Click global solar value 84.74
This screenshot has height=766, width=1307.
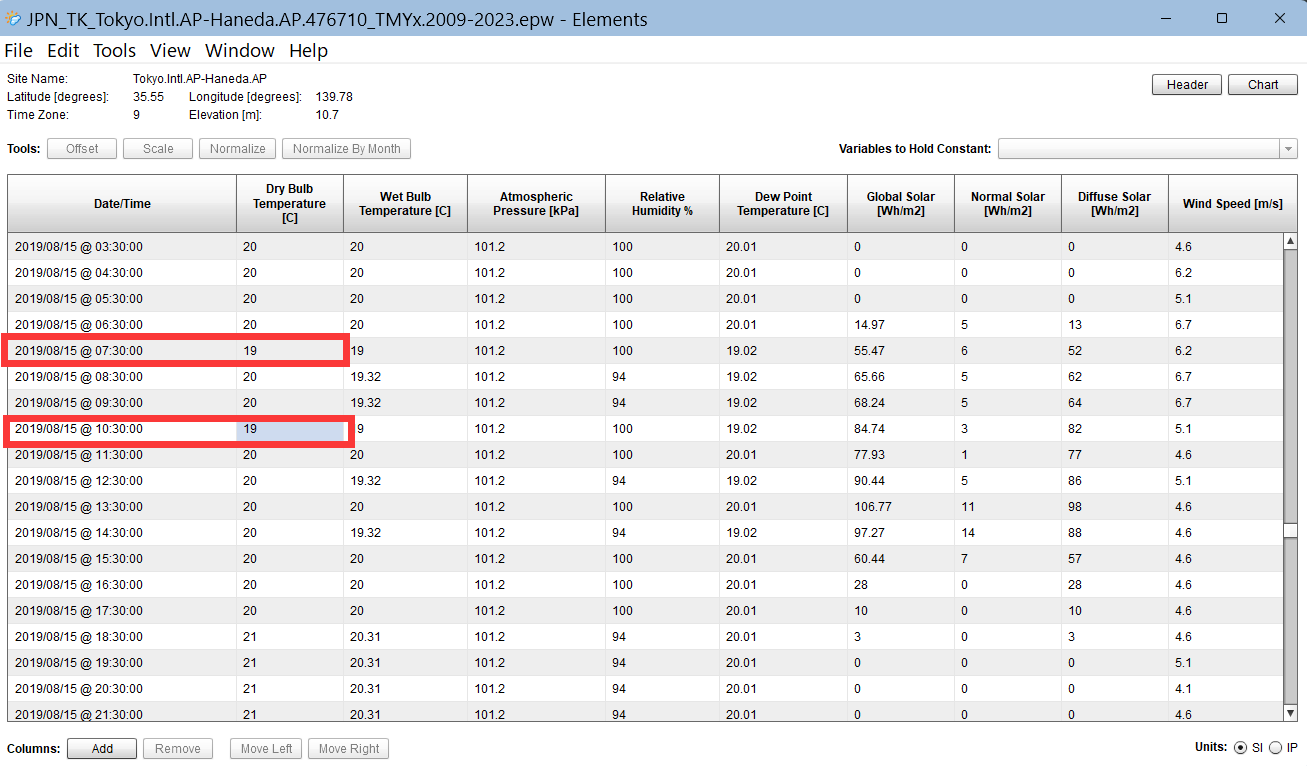click(901, 429)
